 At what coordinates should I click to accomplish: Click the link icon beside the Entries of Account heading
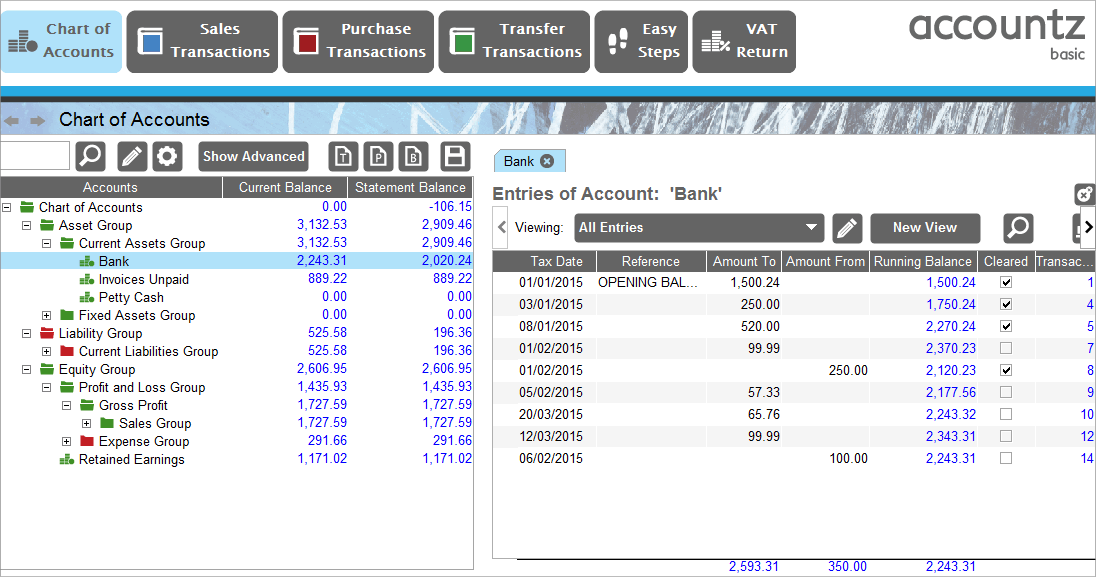click(1084, 194)
